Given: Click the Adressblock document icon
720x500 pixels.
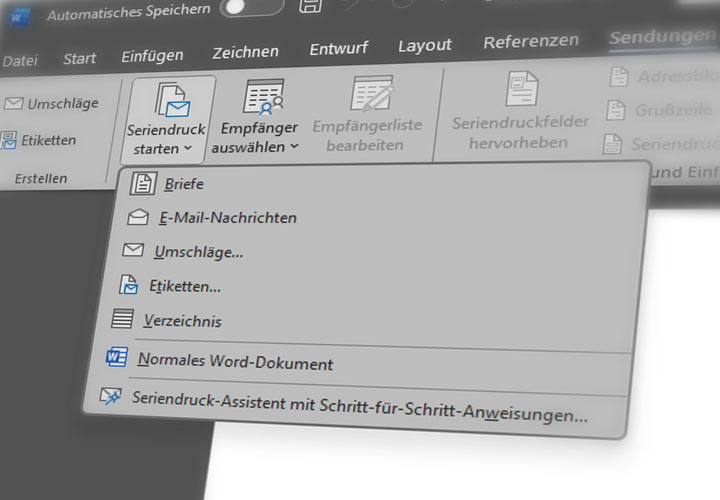Looking at the screenshot, I should click(619, 76).
